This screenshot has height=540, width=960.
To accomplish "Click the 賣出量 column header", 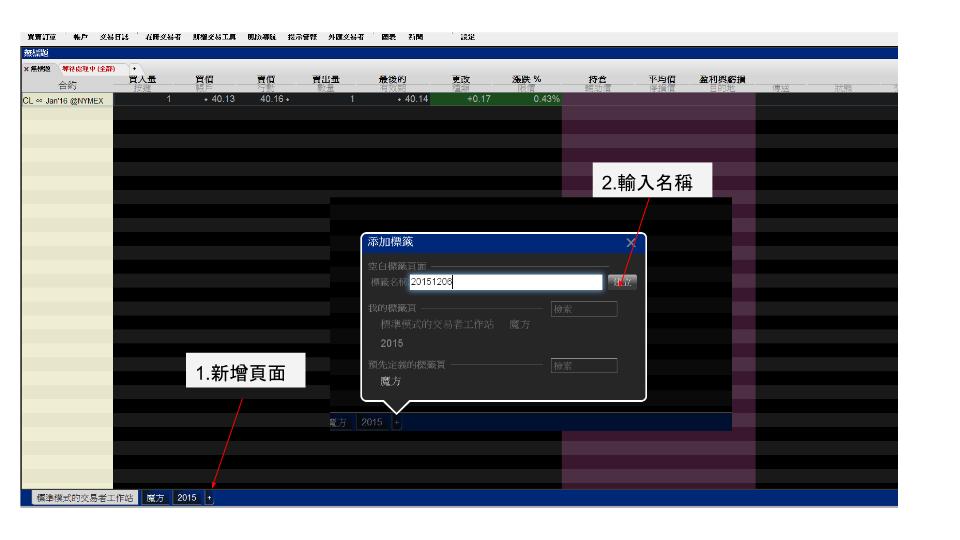I will (326, 80).
